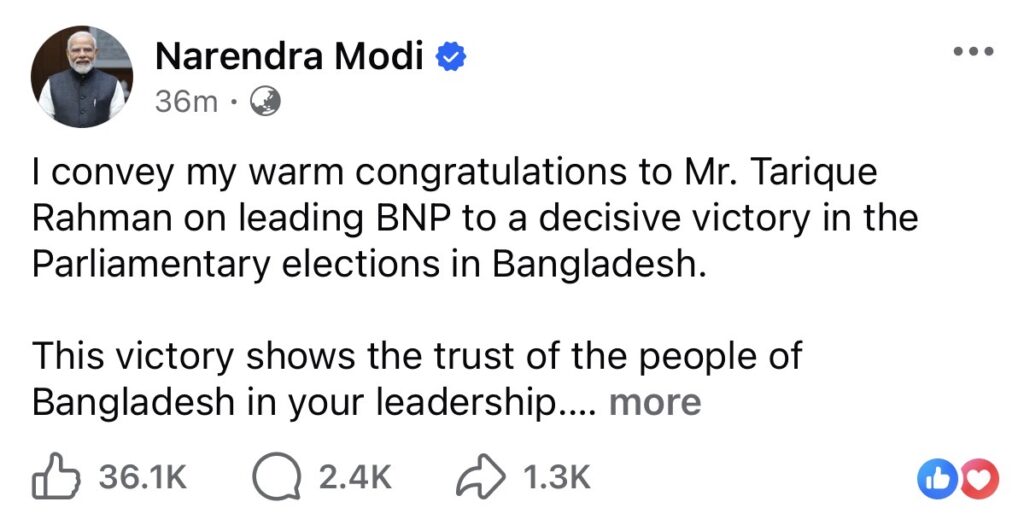Click the thumbs-up Like icon

click(x=55, y=478)
